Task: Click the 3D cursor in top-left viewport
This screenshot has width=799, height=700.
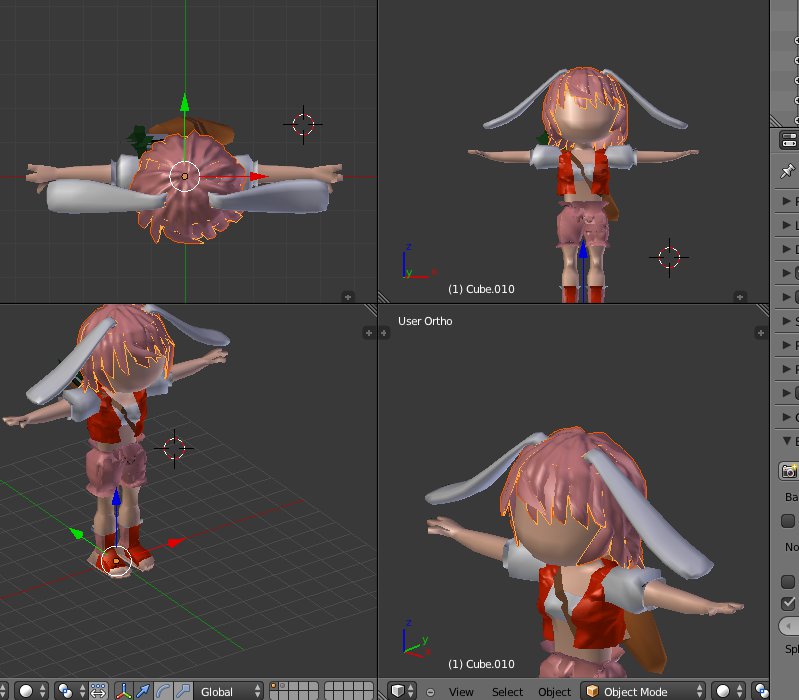Action: point(303,124)
